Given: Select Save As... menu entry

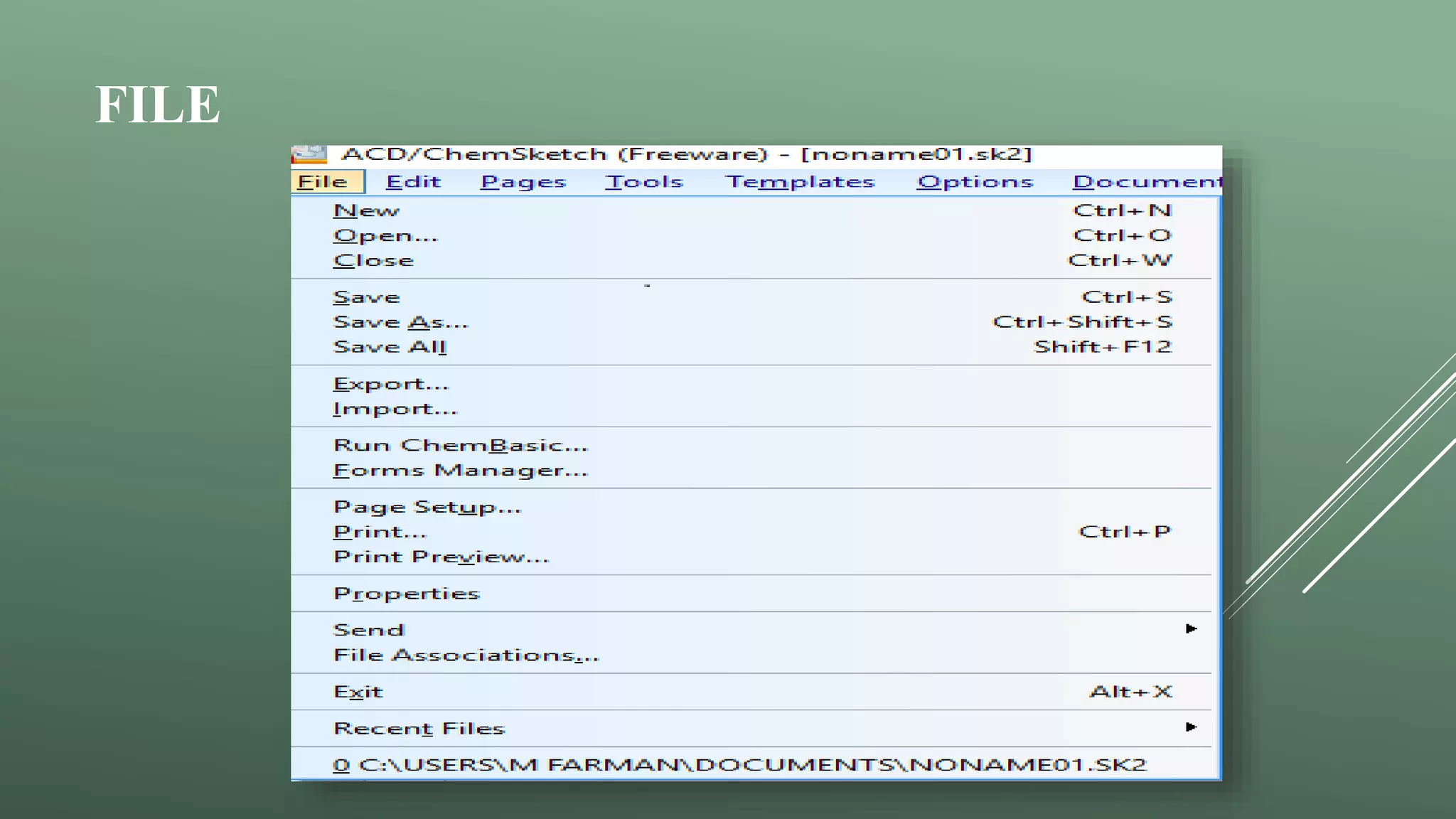Looking at the screenshot, I should (401, 322).
